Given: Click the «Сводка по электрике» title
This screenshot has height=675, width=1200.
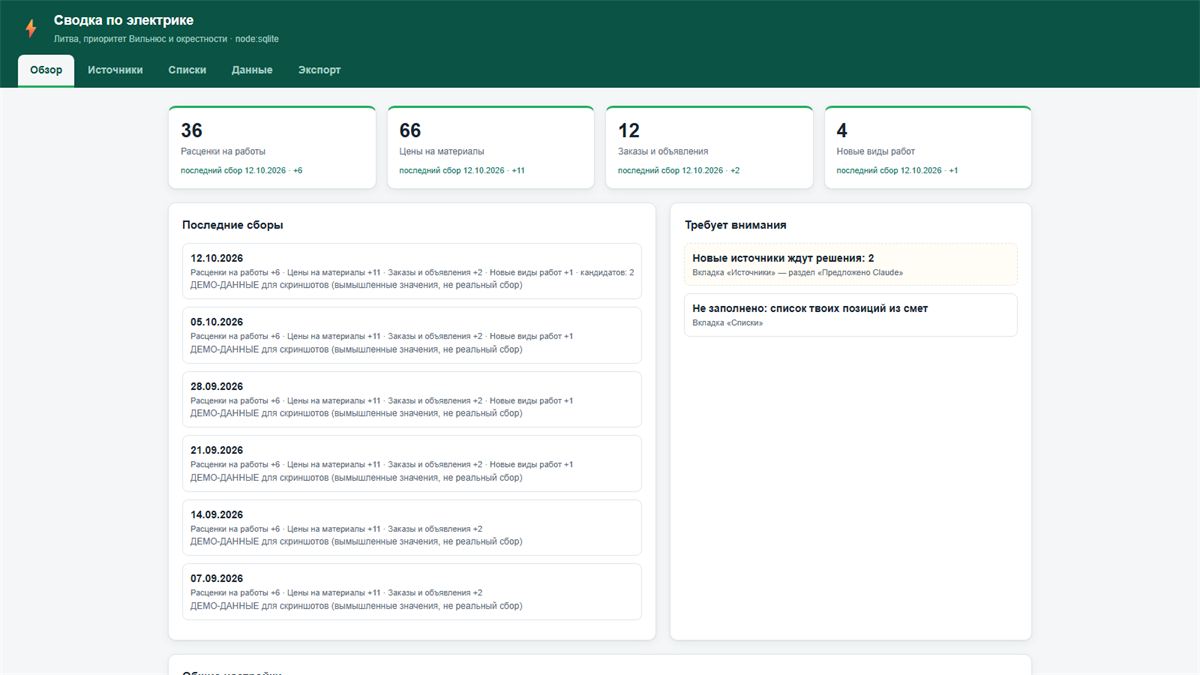Looking at the screenshot, I should [124, 20].
